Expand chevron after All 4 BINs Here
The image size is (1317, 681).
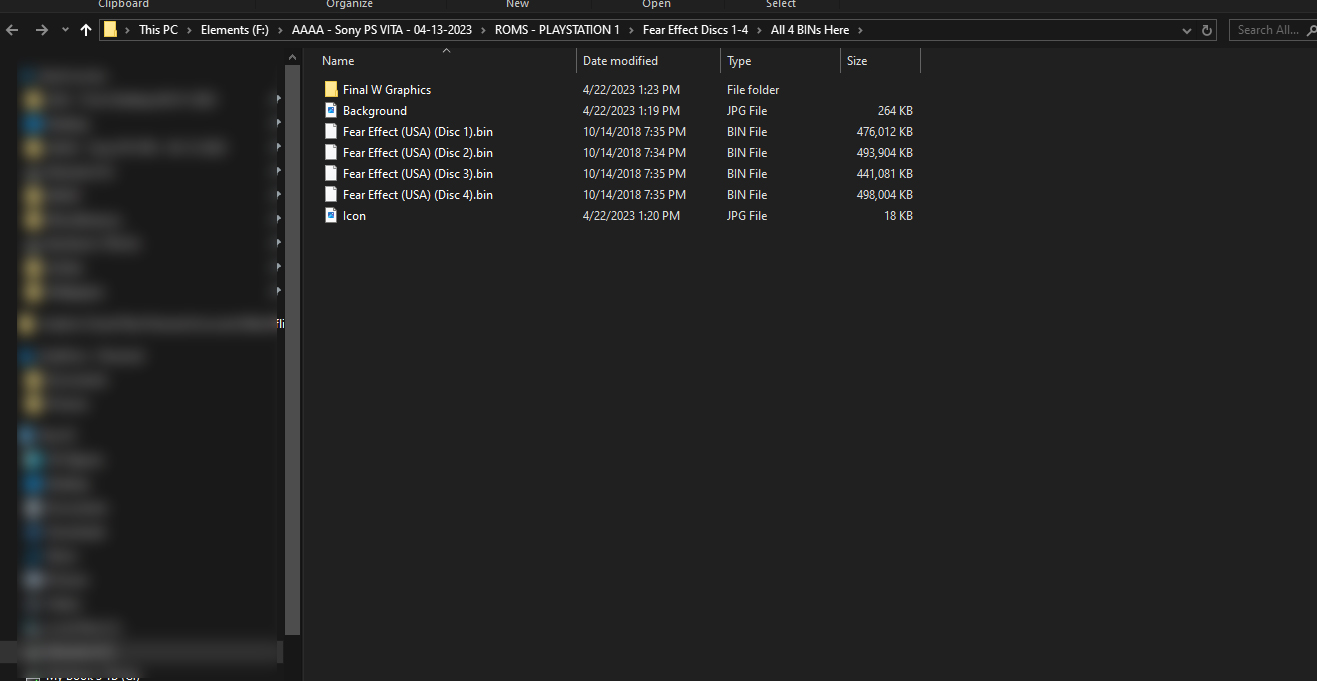(860, 30)
